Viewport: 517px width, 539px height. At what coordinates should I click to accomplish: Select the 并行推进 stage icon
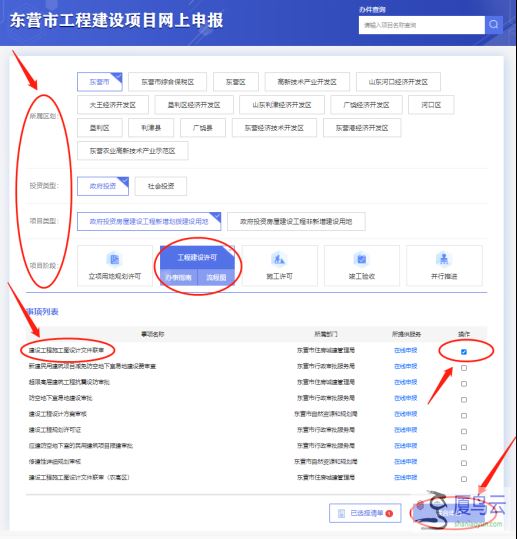444,259
